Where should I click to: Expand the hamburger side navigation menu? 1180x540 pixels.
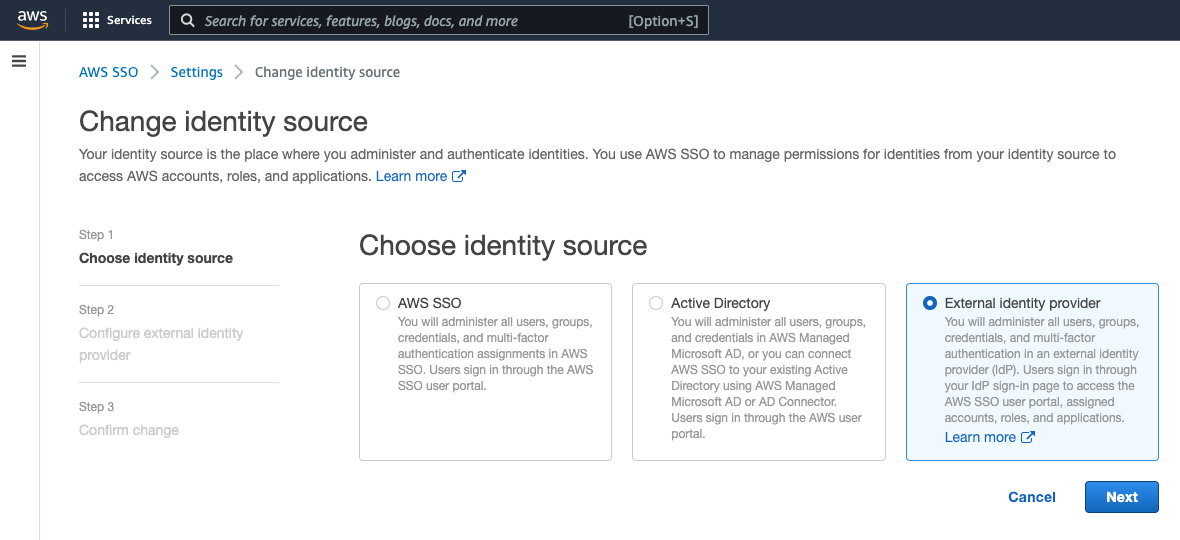pyautogui.click(x=18, y=61)
